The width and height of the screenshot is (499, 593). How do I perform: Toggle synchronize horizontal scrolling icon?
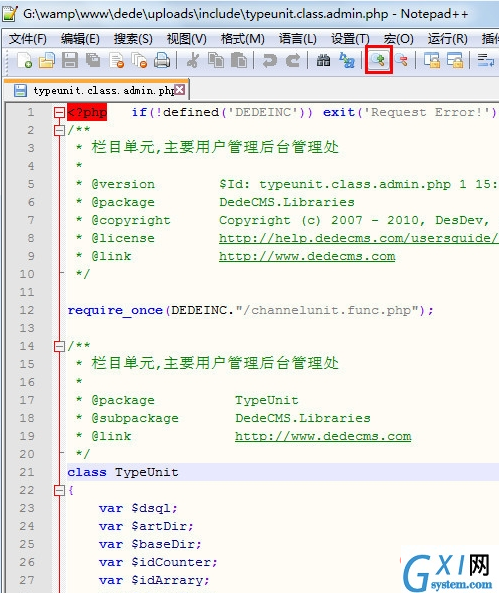(x=455, y=61)
